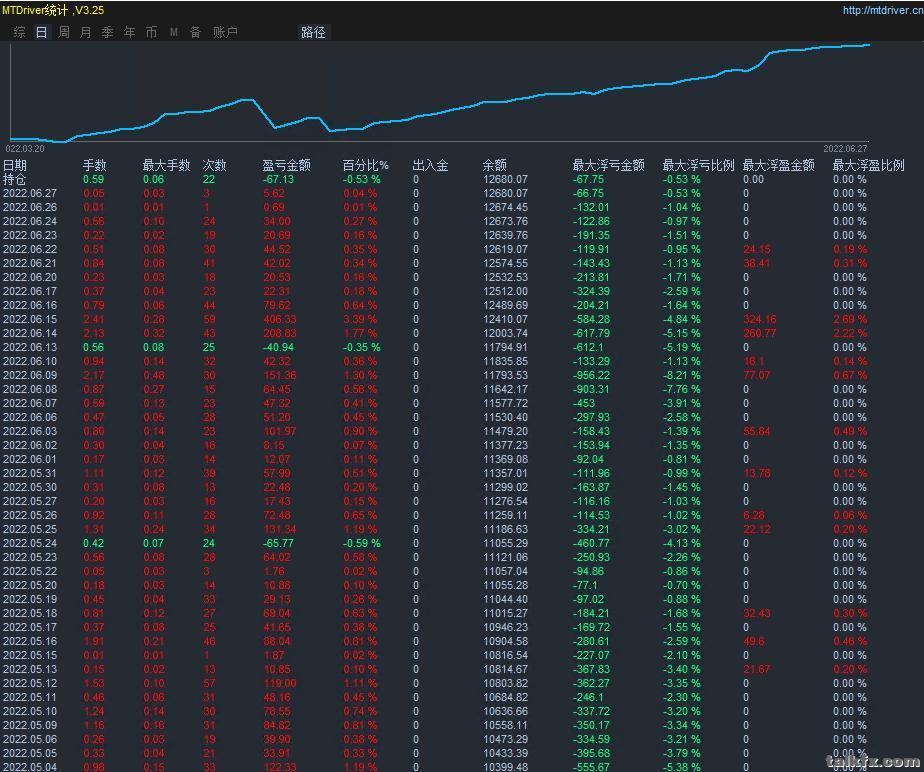The image size is (924, 772).
Task: Switch to the 季 quarterly tab
Action: point(107,32)
